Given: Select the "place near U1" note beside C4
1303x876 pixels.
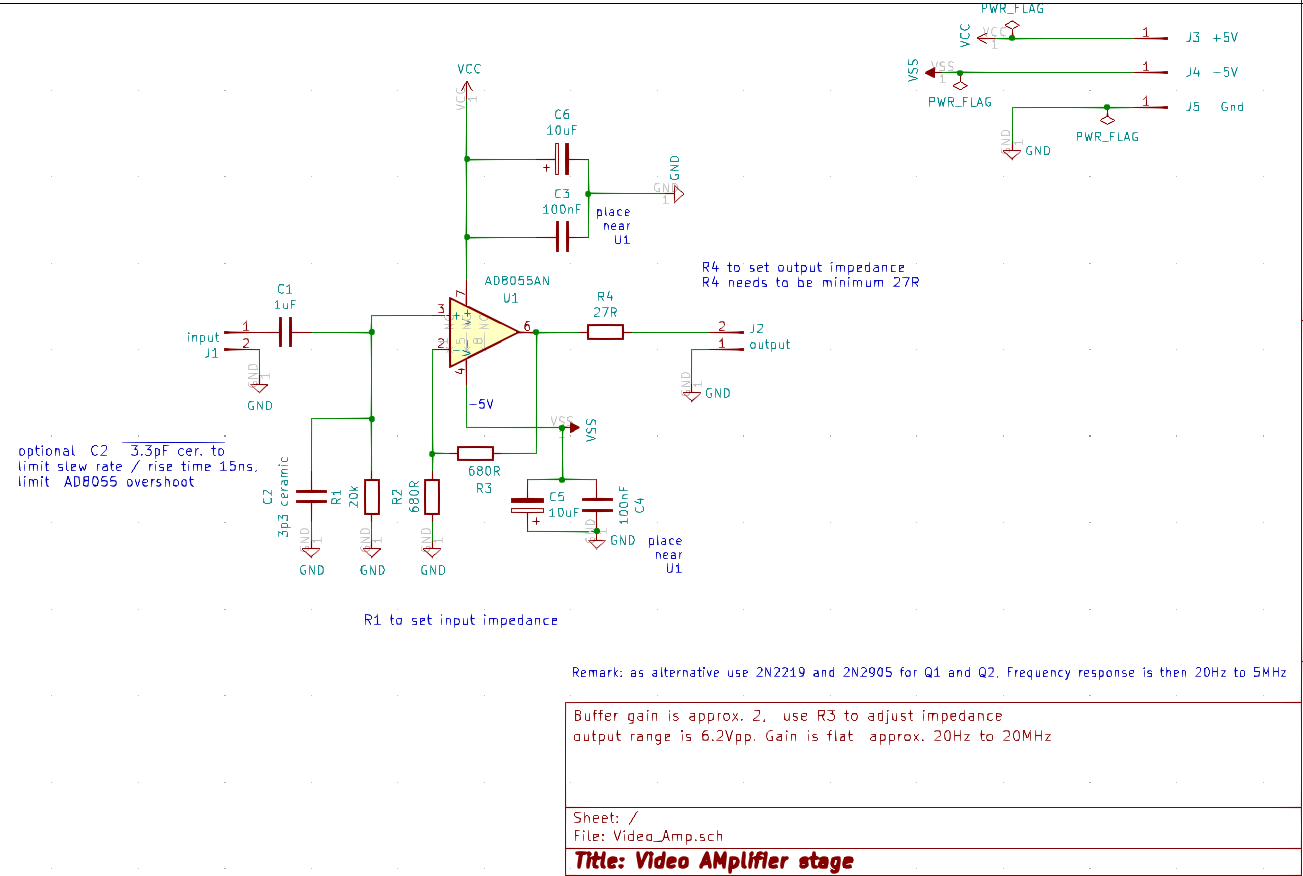Looking at the screenshot, I should [666, 555].
